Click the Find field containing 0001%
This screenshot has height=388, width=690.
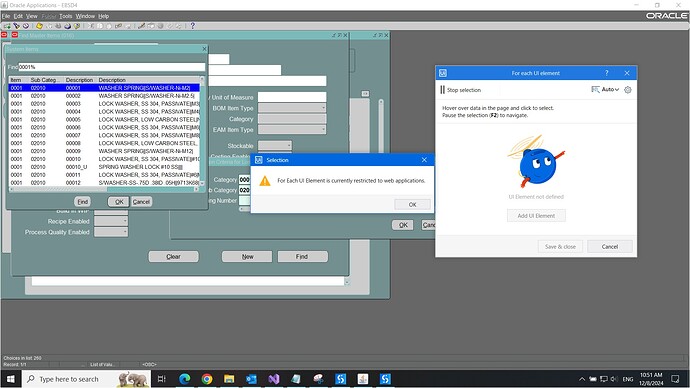click(x=112, y=67)
